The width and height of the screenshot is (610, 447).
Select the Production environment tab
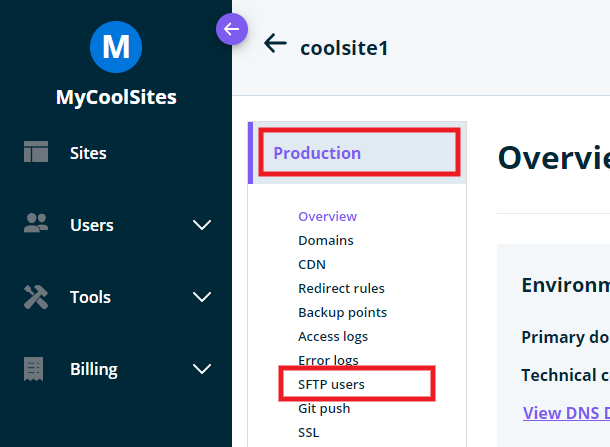[317, 153]
